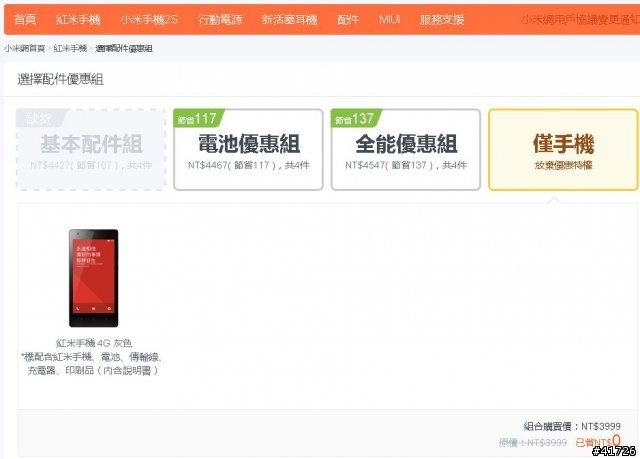Click the red Redmi phone product image
The height and width of the screenshot is (459, 640).
(93, 278)
